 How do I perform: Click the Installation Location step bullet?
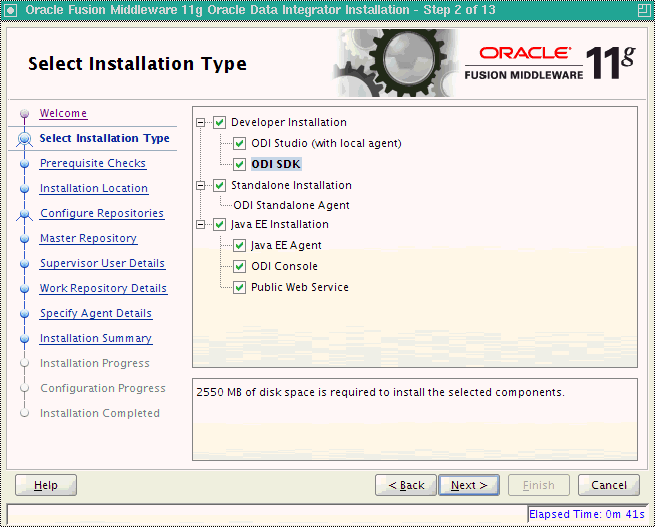pyautogui.click(x=25, y=188)
